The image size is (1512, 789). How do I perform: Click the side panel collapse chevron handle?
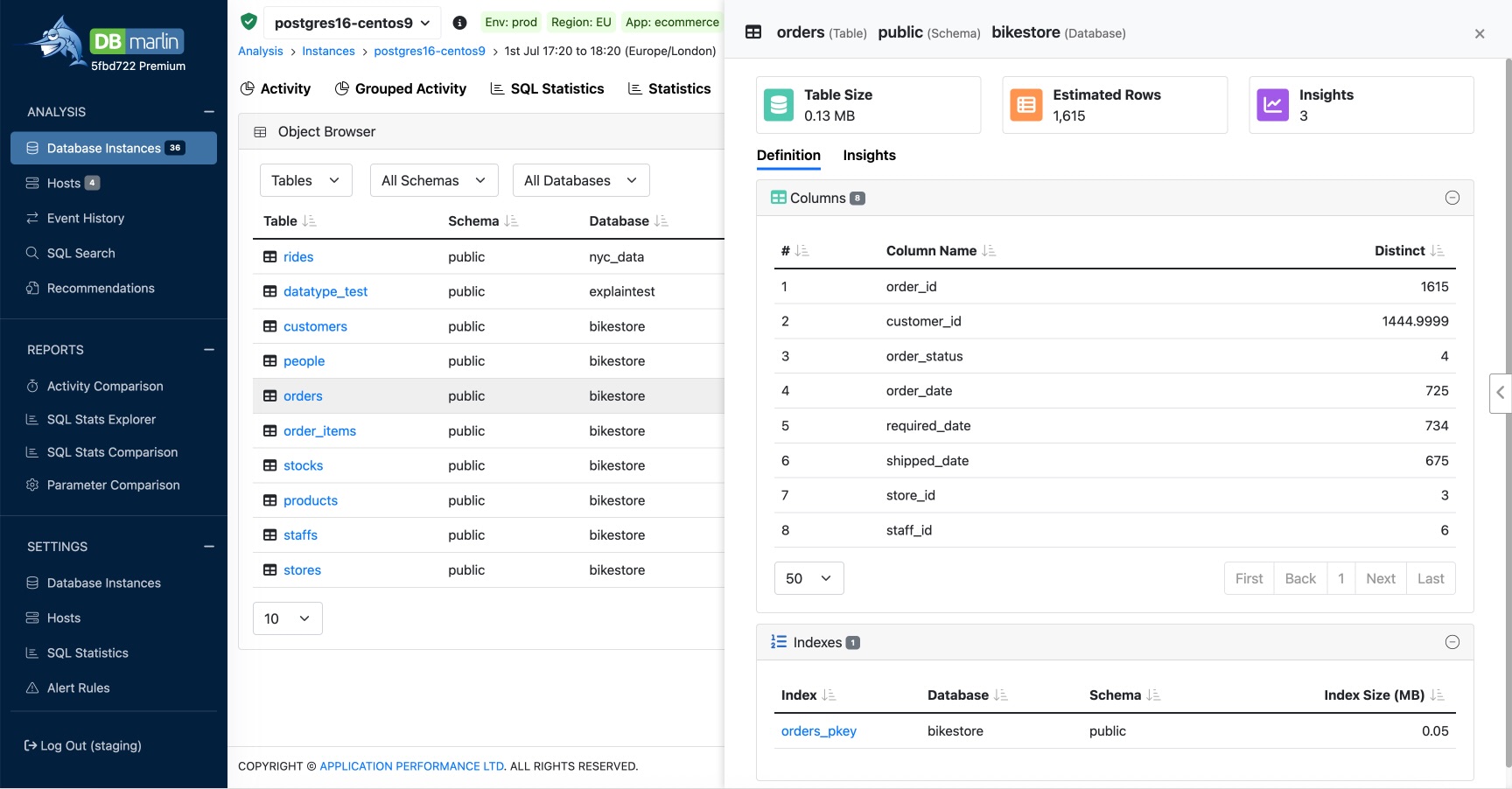(x=1501, y=393)
